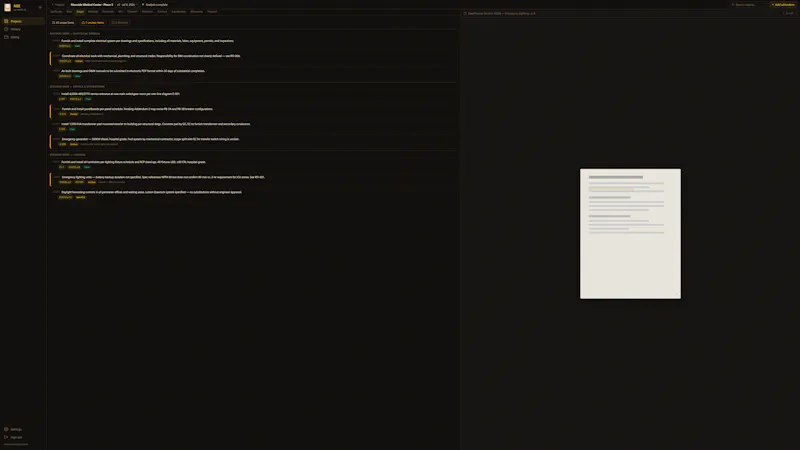The height and width of the screenshot is (450, 800).
Task: Select 'Coordinate all electrical work with mechanical' item
Action: point(253,58)
